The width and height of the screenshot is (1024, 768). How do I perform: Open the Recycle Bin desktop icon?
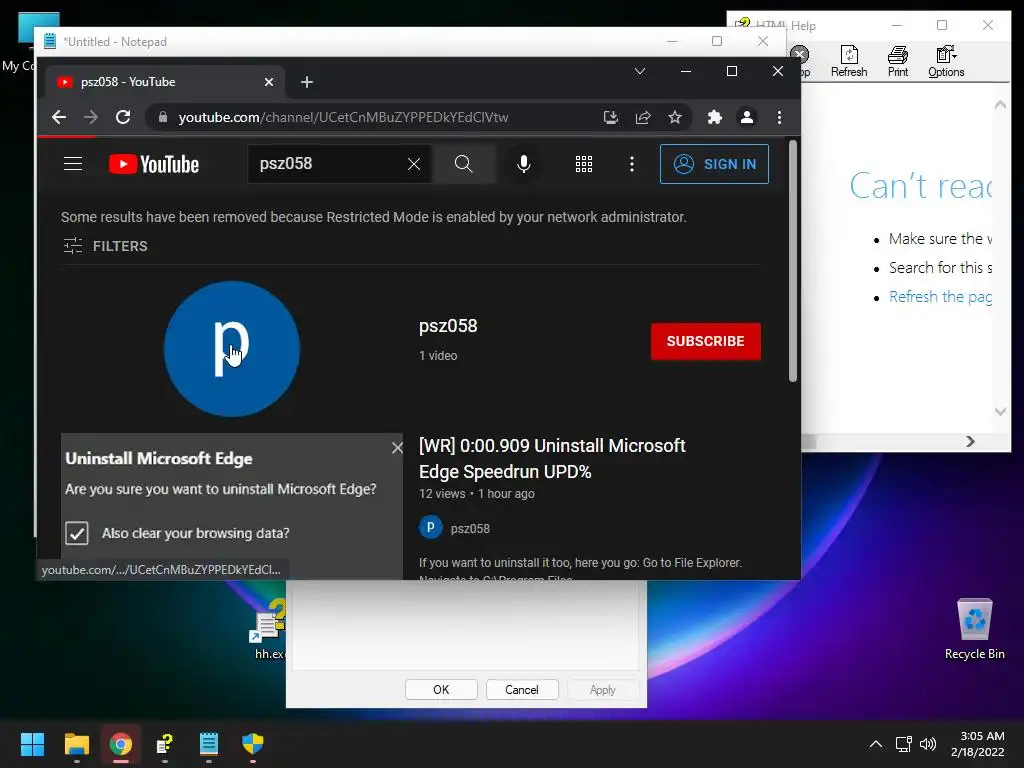(974, 630)
